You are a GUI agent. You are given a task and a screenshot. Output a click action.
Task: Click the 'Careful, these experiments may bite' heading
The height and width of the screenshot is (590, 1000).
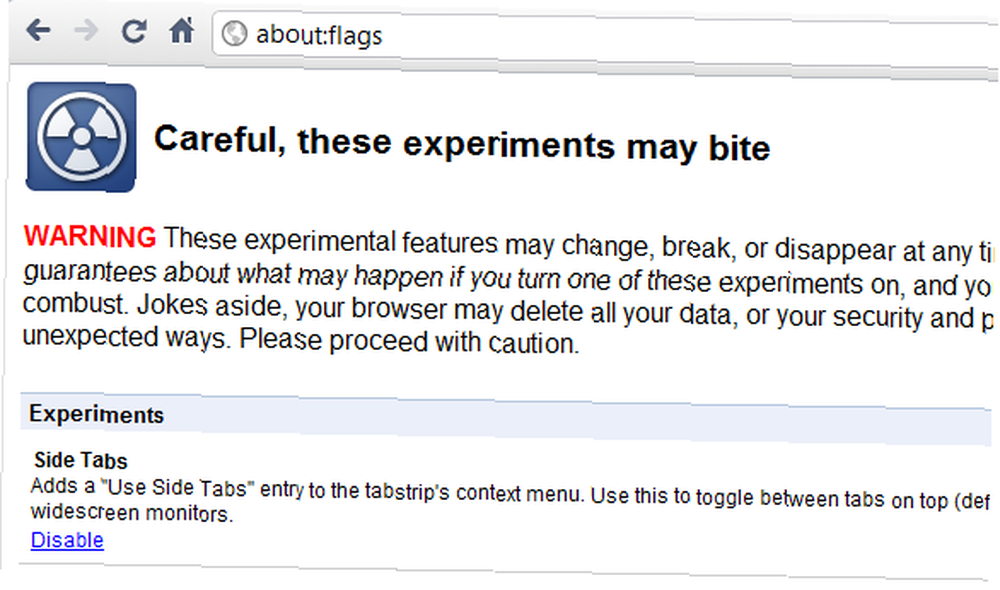462,144
